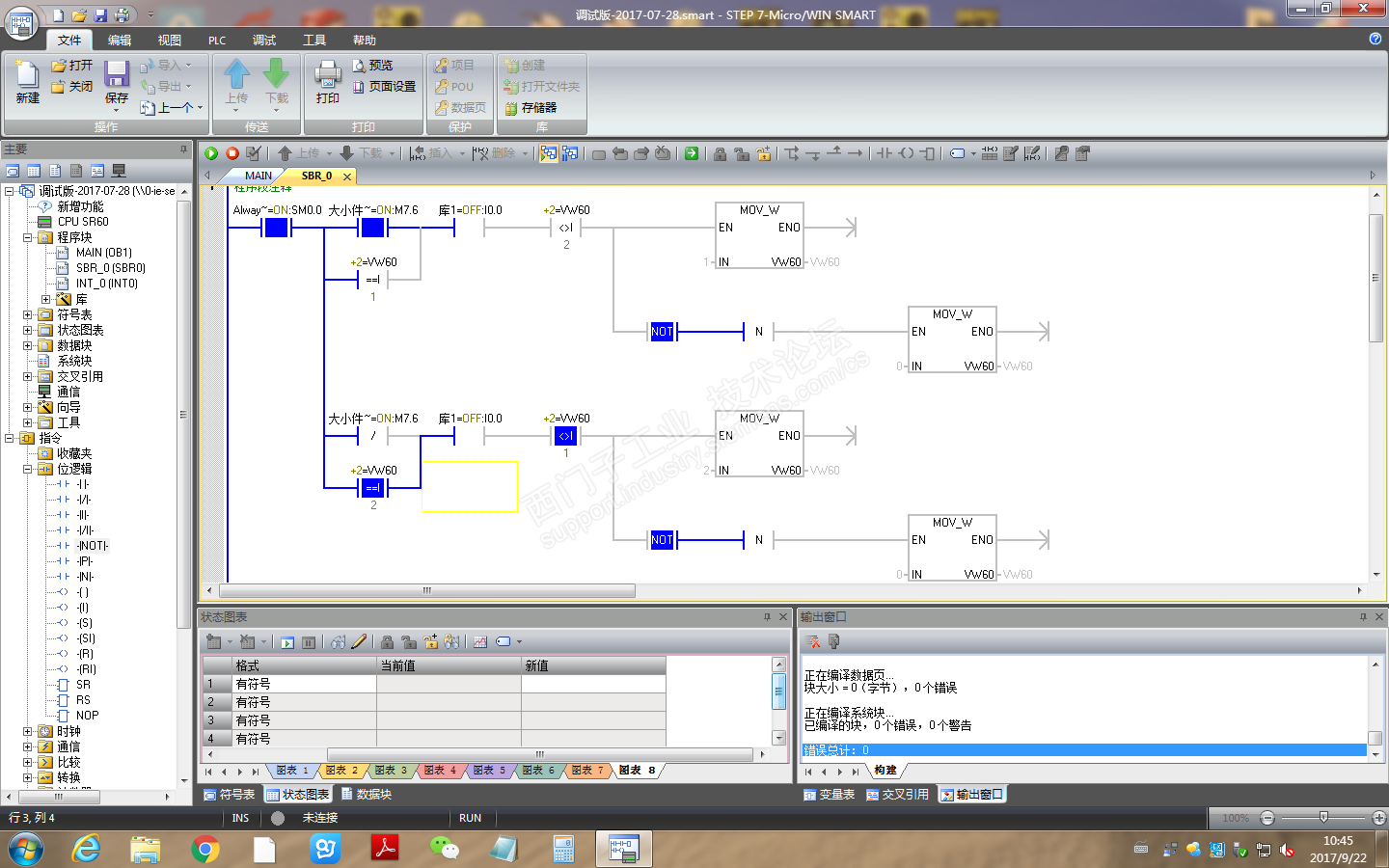Click the green arrow icon in editor toolbar

(x=692, y=153)
